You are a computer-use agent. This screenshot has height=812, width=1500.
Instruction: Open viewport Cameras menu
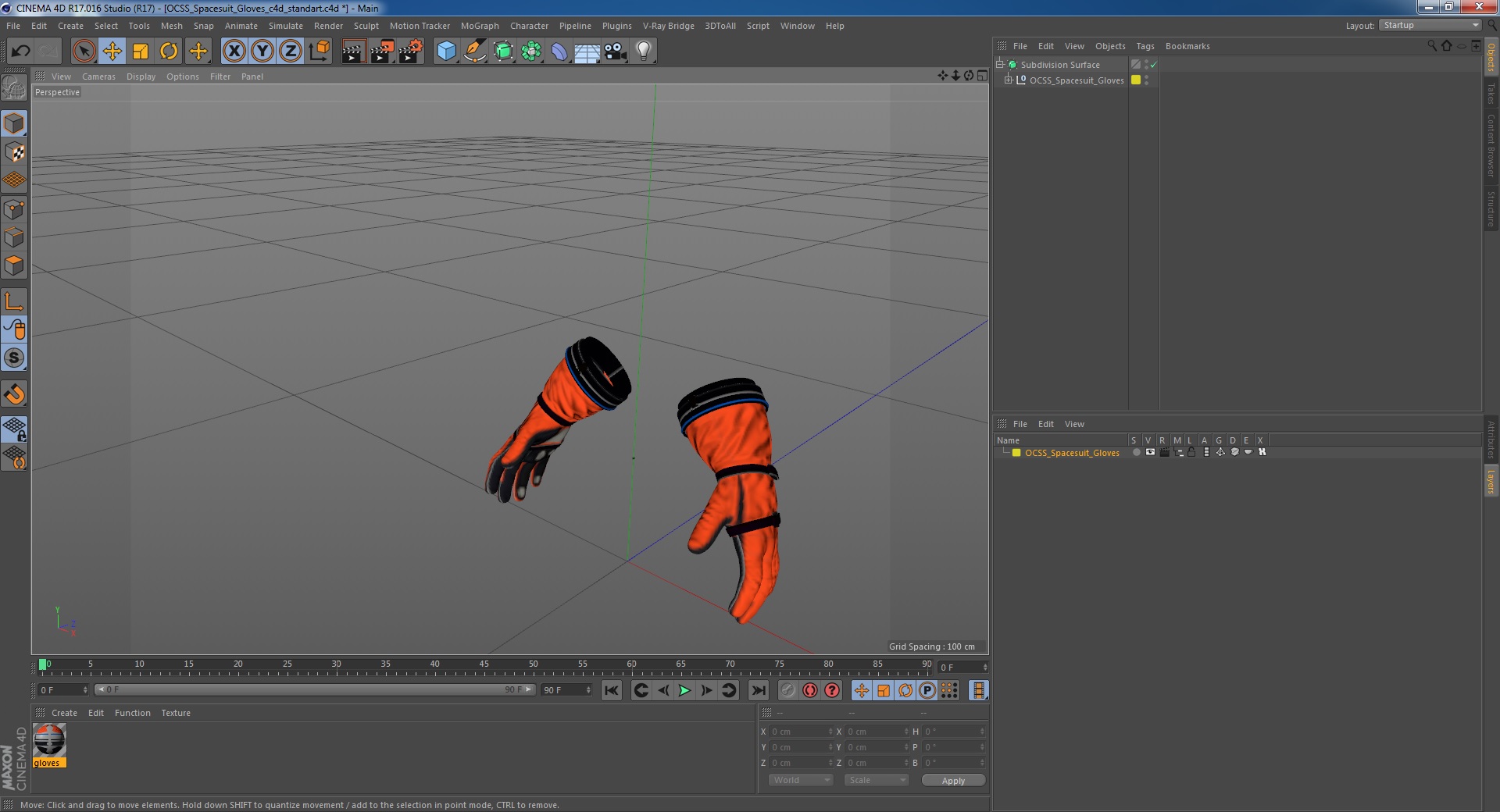(98, 77)
